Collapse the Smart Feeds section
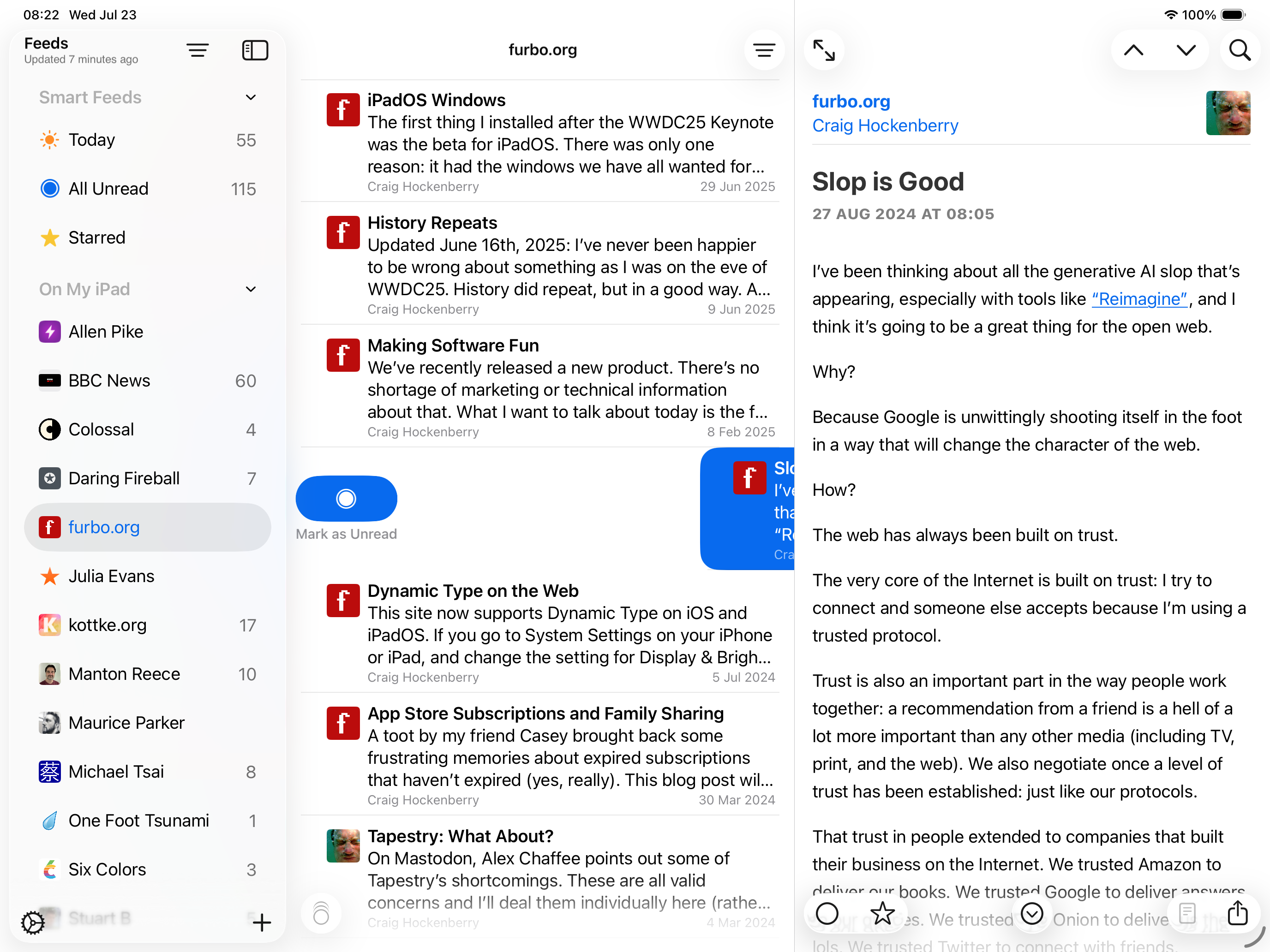This screenshot has height=952, width=1270. tap(251, 98)
